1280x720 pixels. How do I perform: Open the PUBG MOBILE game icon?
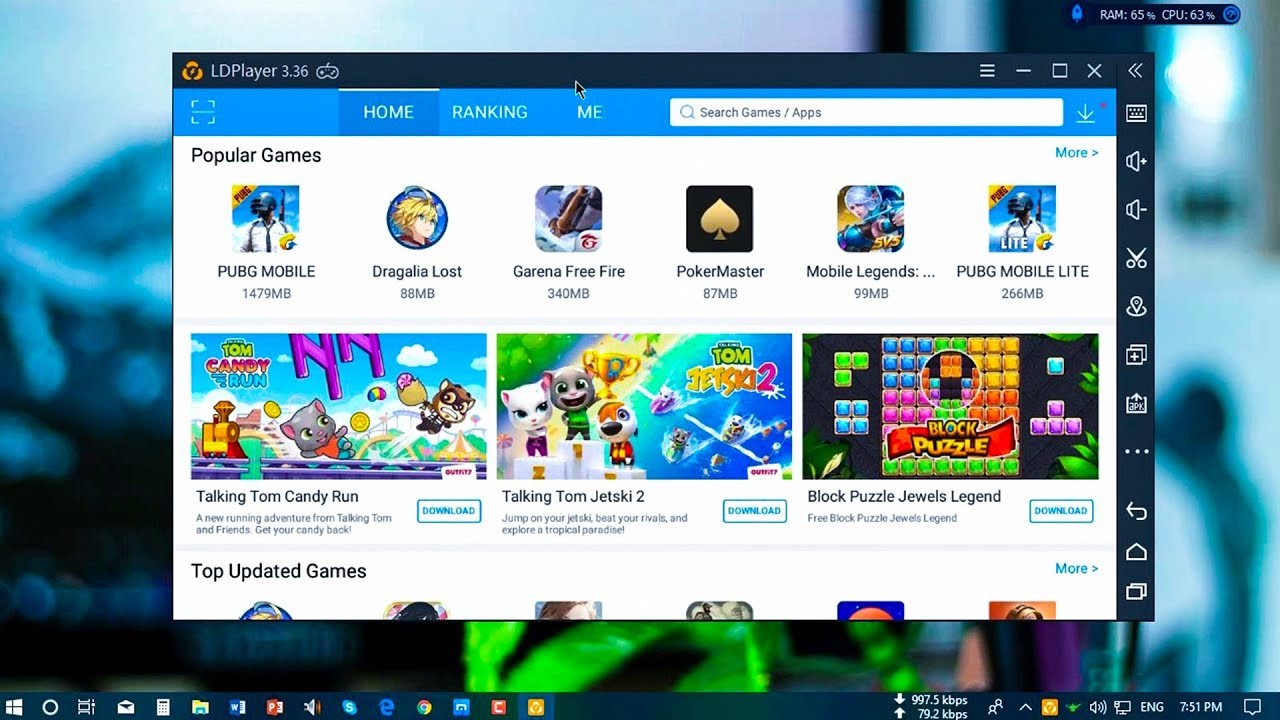[x=266, y=218]
